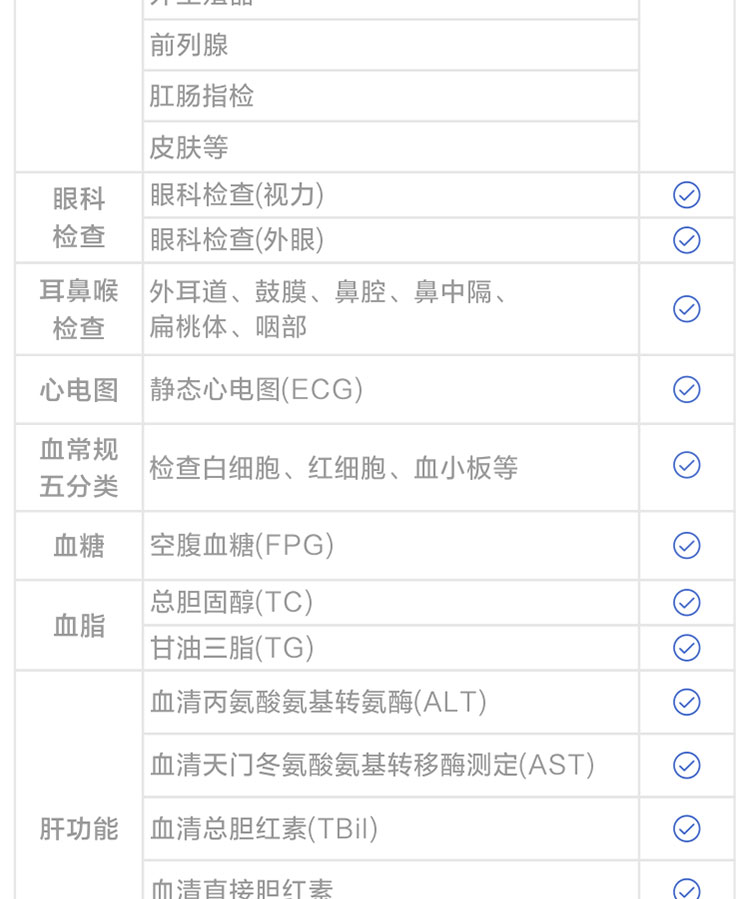Click checkmark for 眼科检查(外眼) row
This screenshot has height=899, width=750.
click(686, 240)
